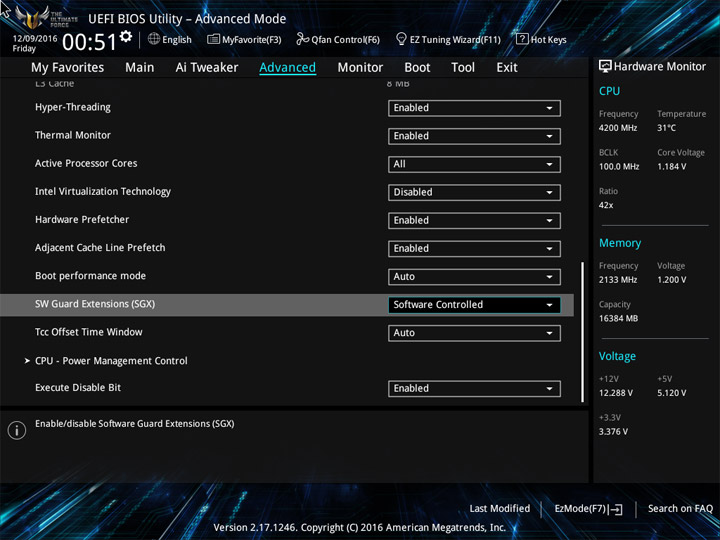Viewport: 720px width, 540px height.
Task: Open the Hyper-Threading dropdown
Action: click(x=474, y=108)
